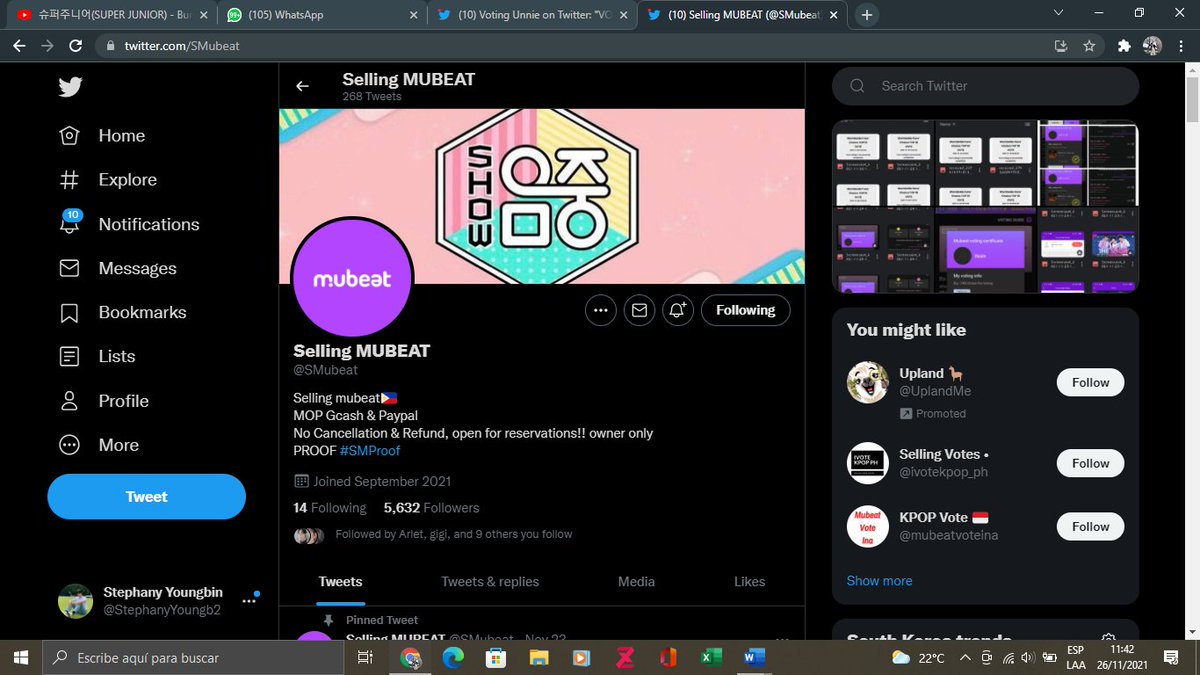The width and height of the screenshot is (1200, 675).
Task: Open Lists in the sidebar
Action: click(97, 356)
